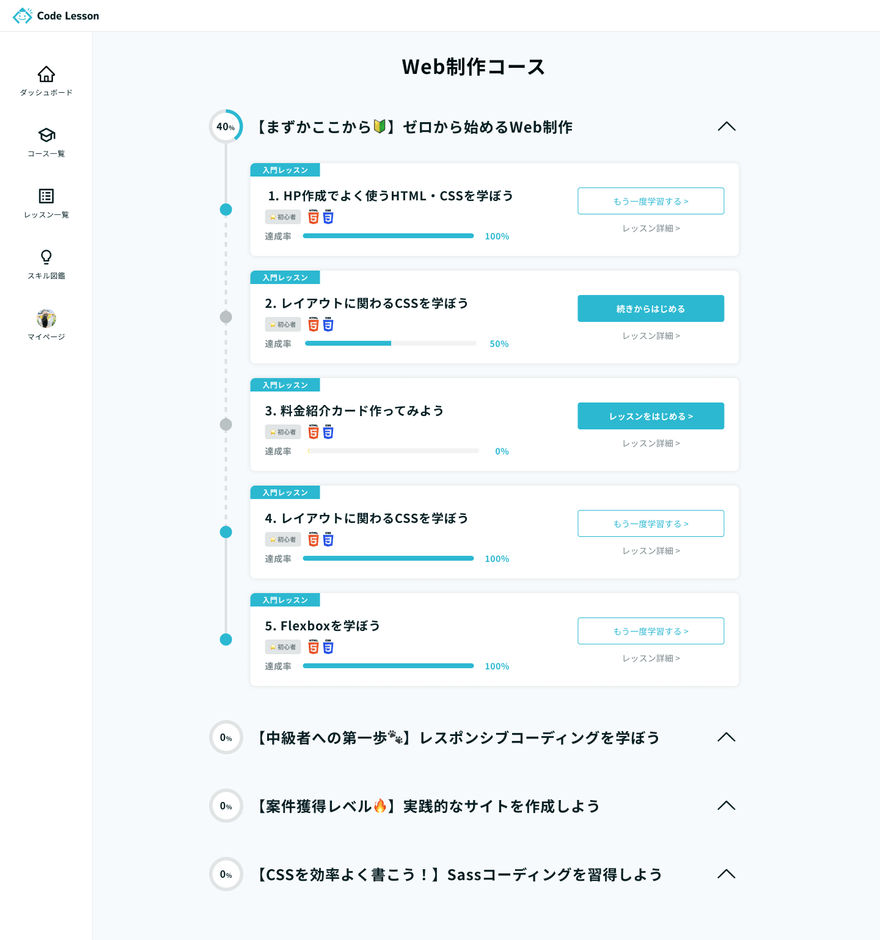The width and height of the screenshot is (880, 940).
Task: Select the CSS3 badge on lesson 3
Action: pos(325,431)
